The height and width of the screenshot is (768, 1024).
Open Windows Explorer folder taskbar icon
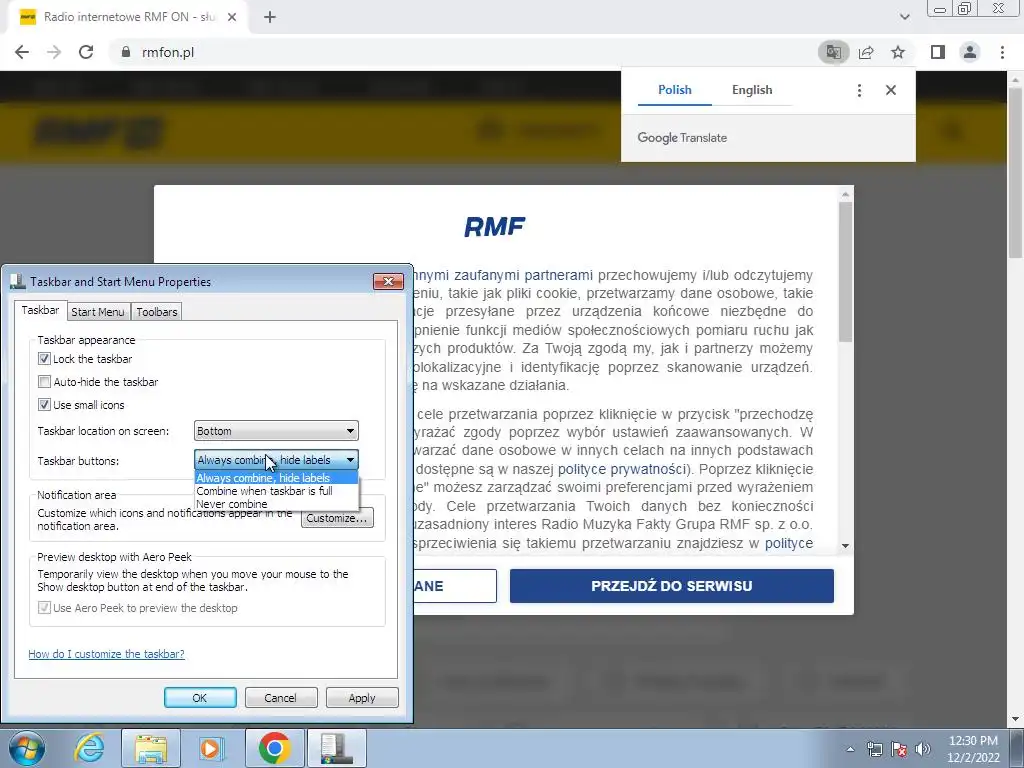(151, 748)
